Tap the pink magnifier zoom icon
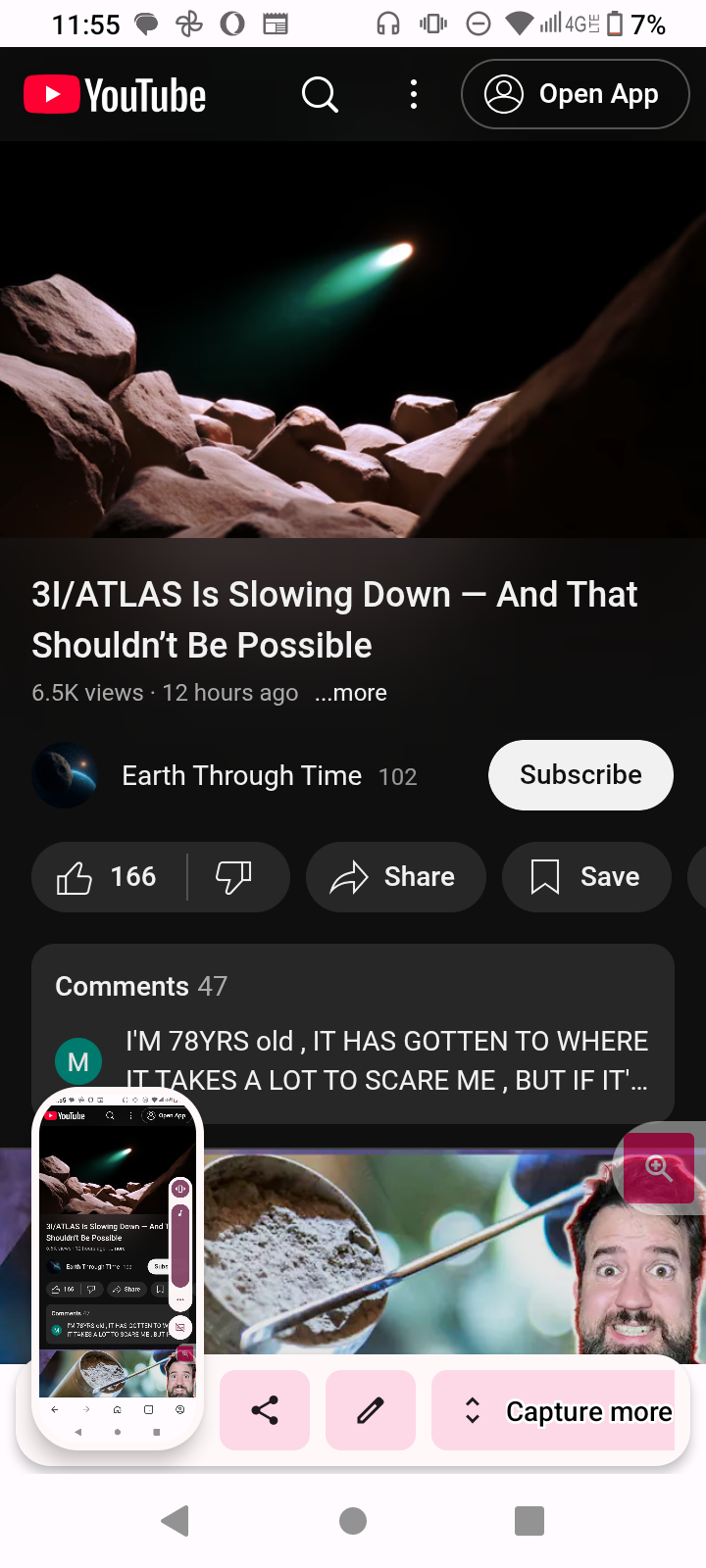This screenshot has width=706, height=1568. tap(659, 1168)
